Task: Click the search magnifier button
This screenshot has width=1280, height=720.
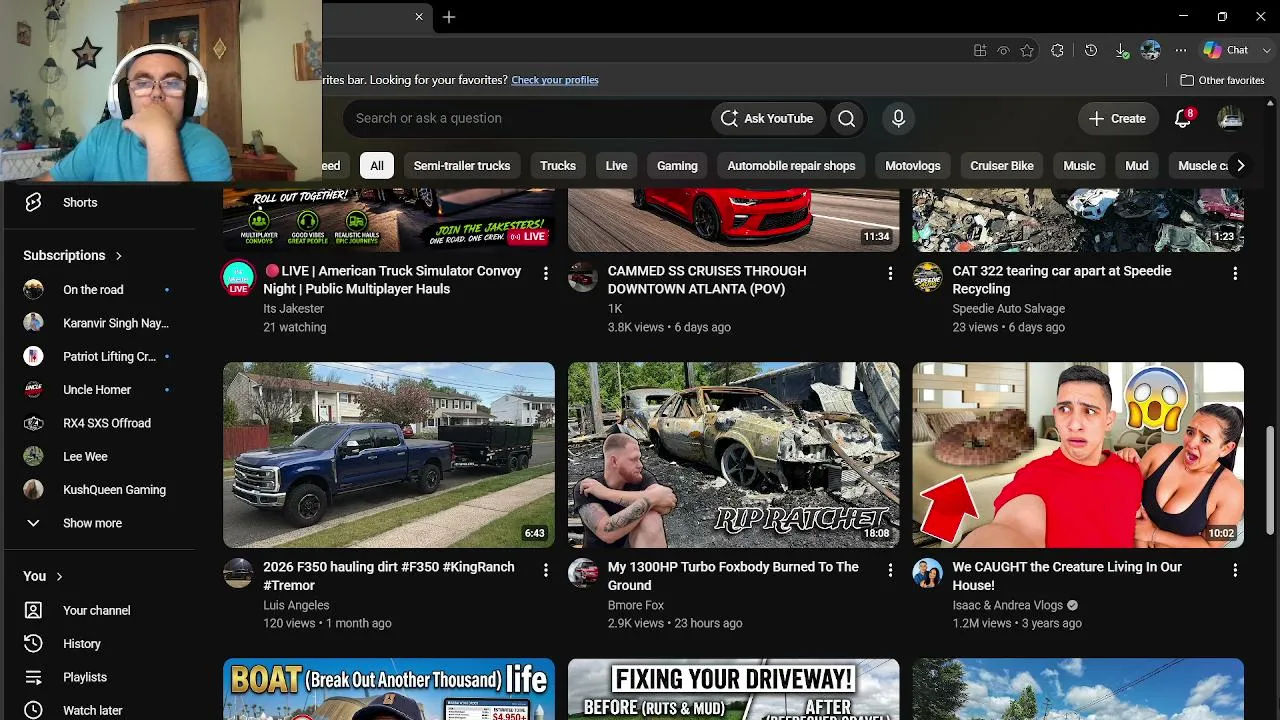Action: coord(846,118)
